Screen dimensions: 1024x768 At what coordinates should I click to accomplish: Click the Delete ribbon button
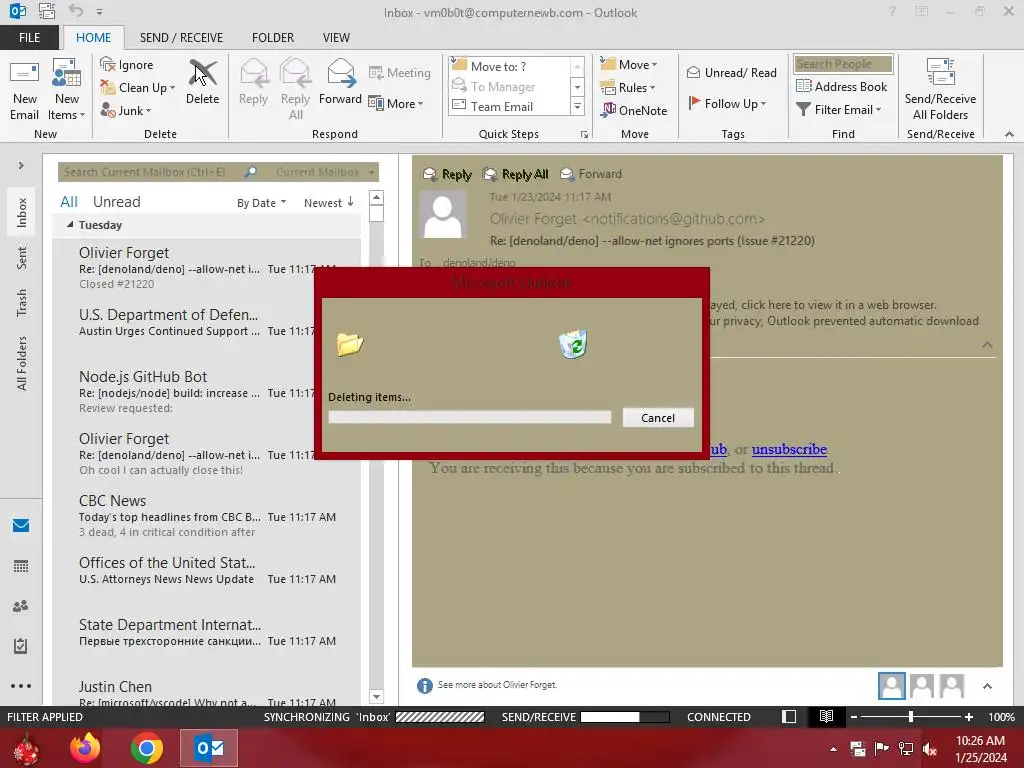202,82
